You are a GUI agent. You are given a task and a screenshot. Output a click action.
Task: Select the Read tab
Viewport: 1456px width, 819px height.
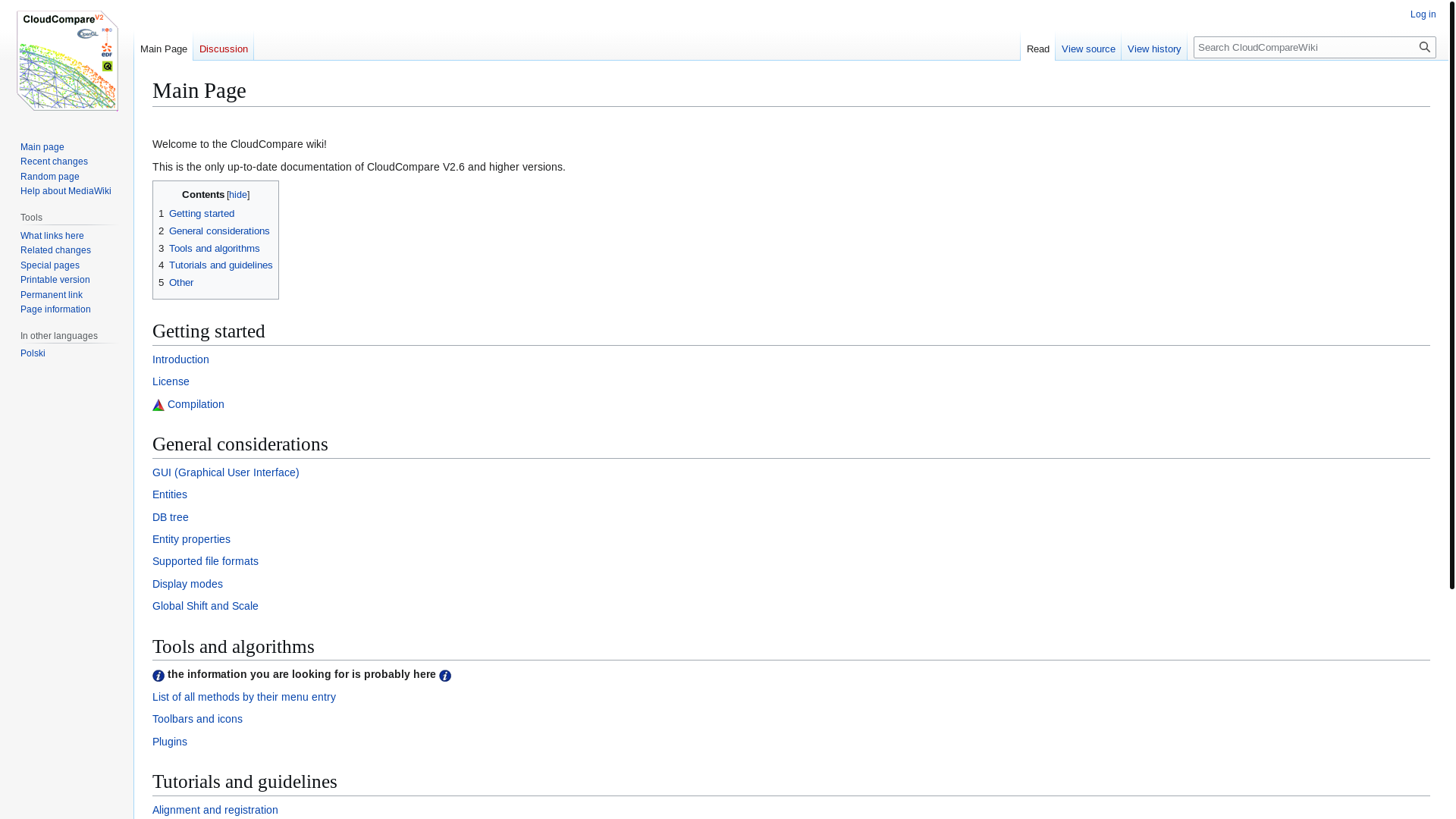coord(1038,49)
